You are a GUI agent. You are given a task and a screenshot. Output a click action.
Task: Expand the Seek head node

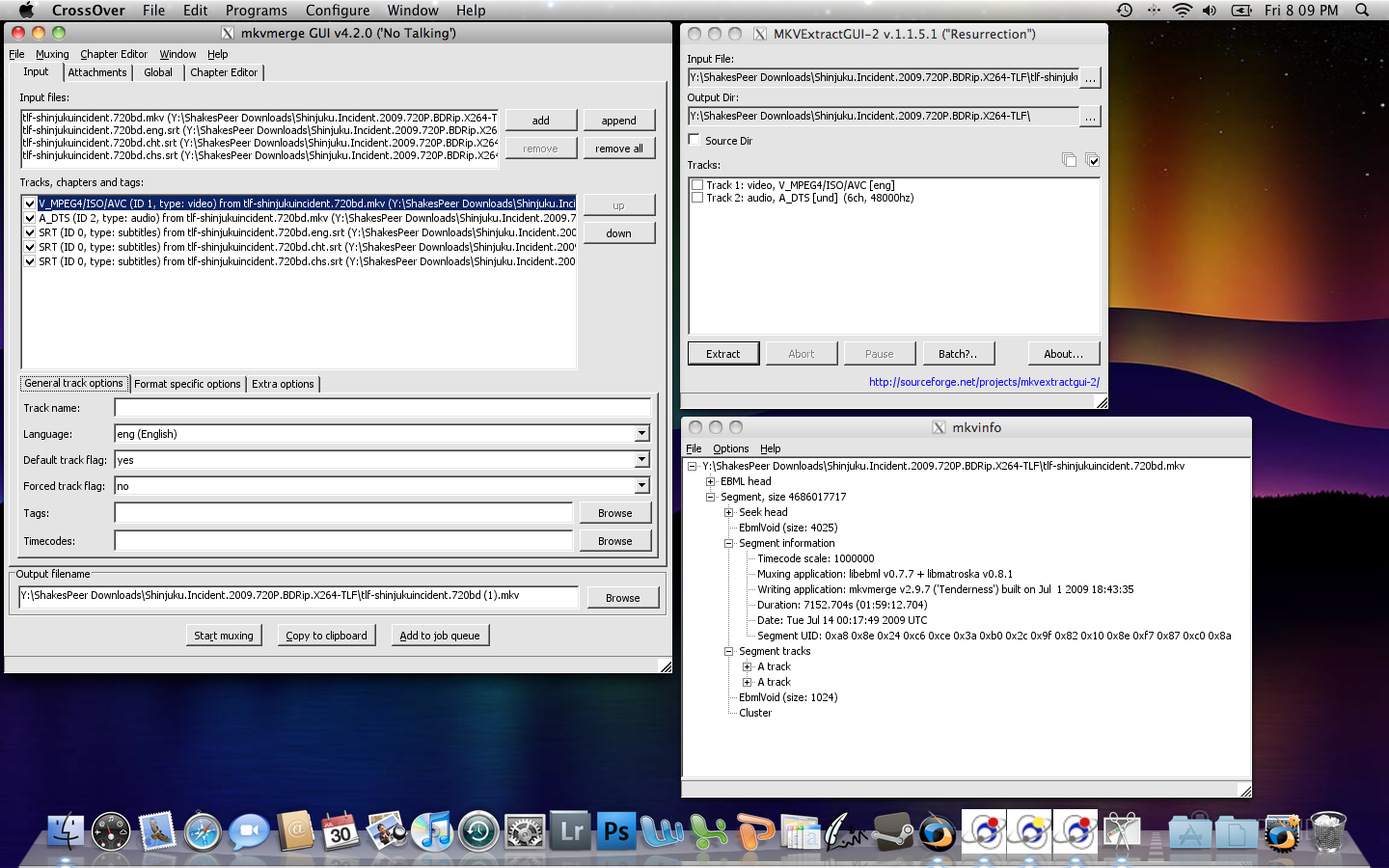(x=728, y=512)
